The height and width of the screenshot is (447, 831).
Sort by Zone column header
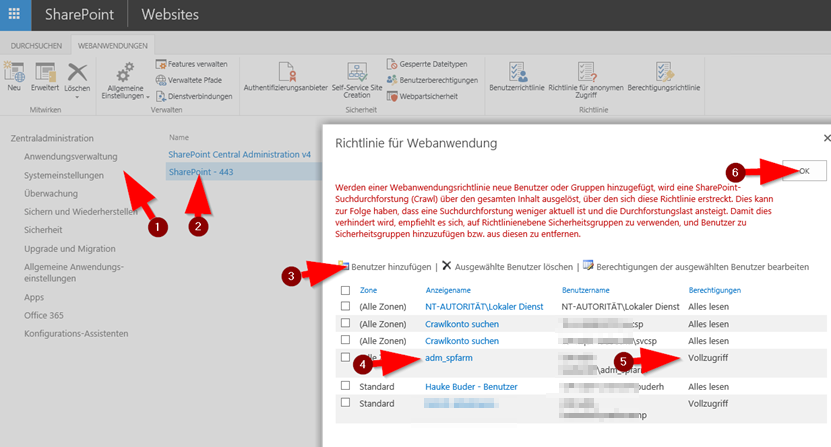pos(368,290)
